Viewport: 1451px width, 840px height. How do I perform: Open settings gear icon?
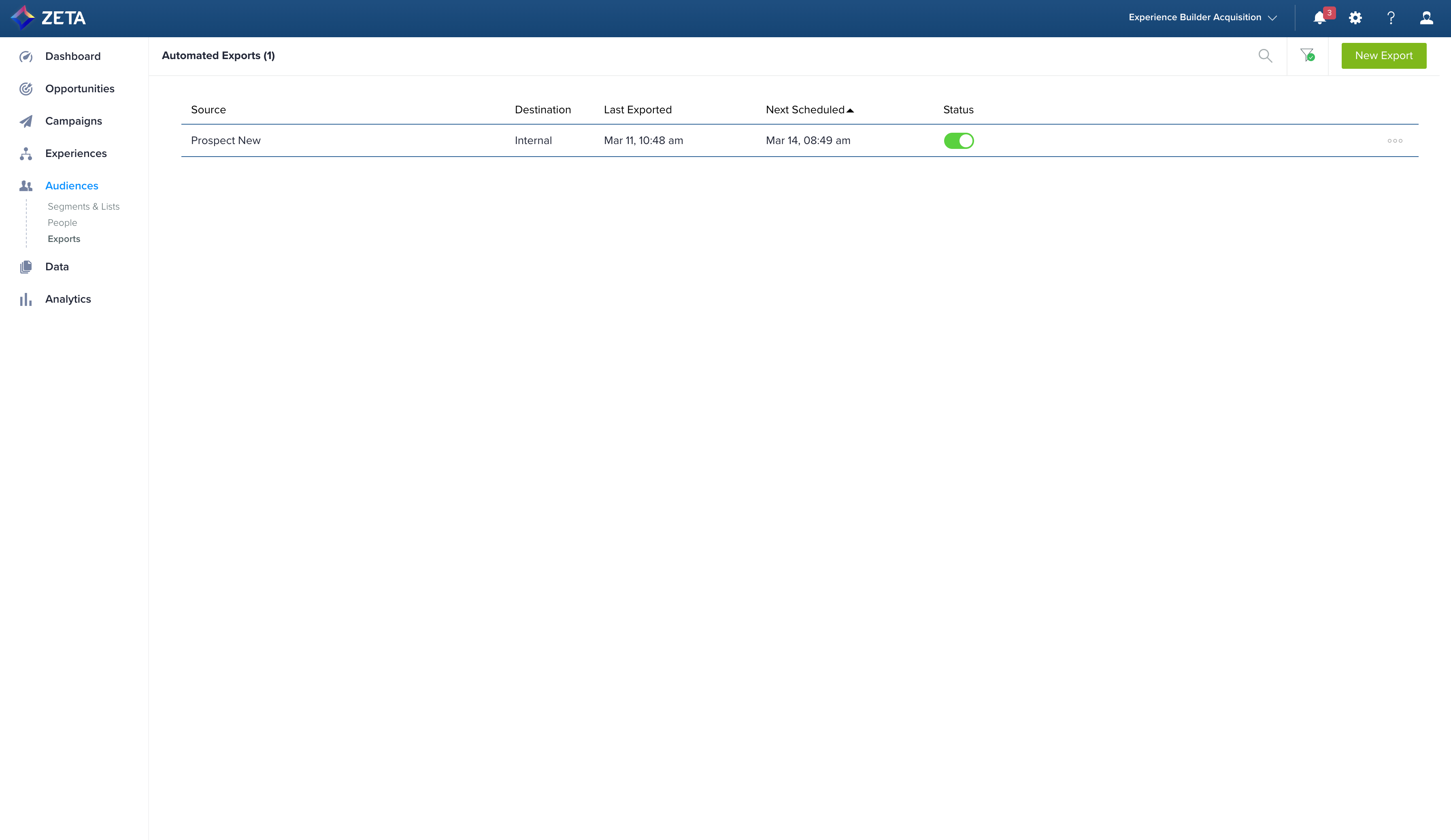(1355, 18)
